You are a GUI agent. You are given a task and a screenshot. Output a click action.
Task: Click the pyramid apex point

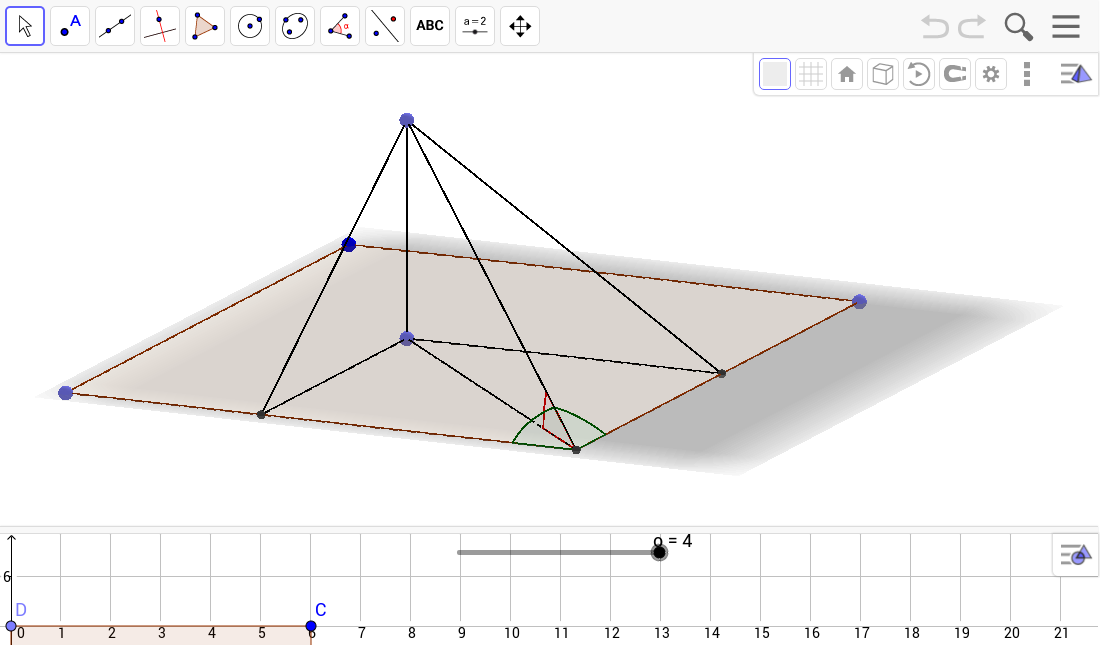(407, 120)
